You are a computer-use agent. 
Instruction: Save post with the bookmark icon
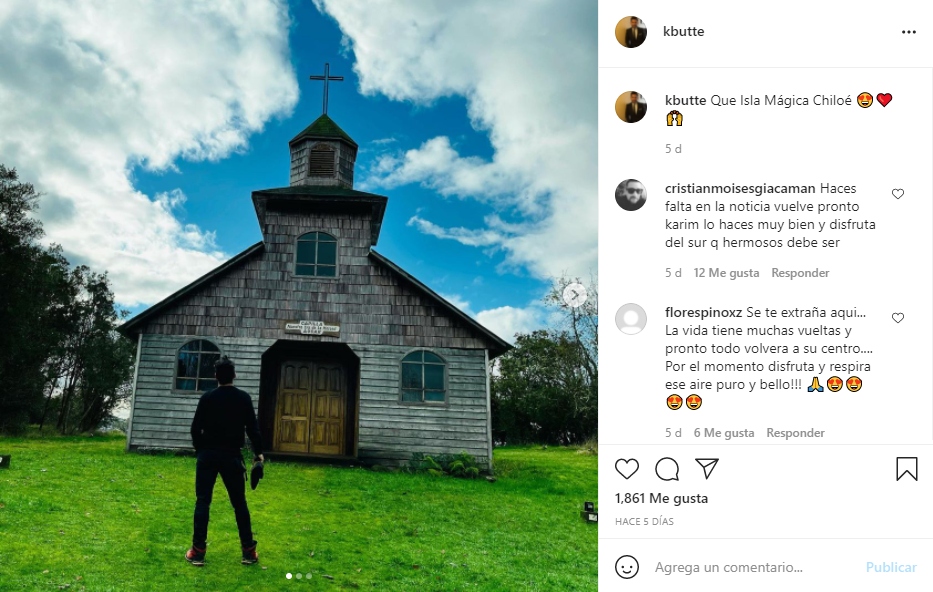click(x=906, y=469)
